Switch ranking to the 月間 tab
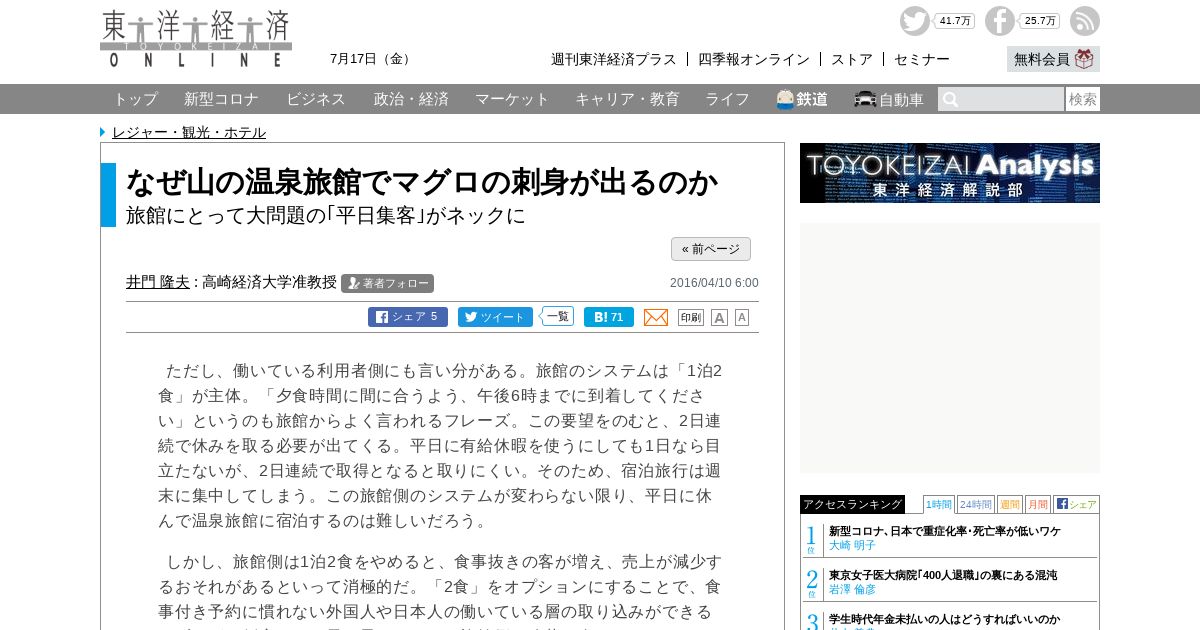 pos(1038,504)
